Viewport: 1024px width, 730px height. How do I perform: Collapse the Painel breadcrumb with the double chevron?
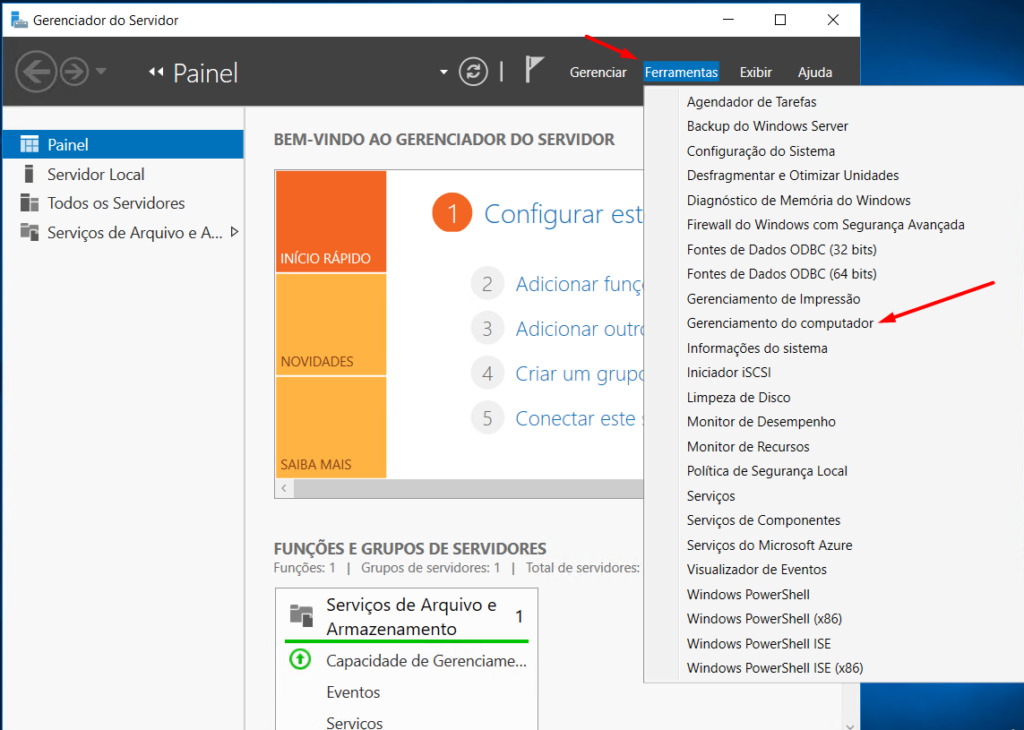pyautogui.click(x=157, y=71)
